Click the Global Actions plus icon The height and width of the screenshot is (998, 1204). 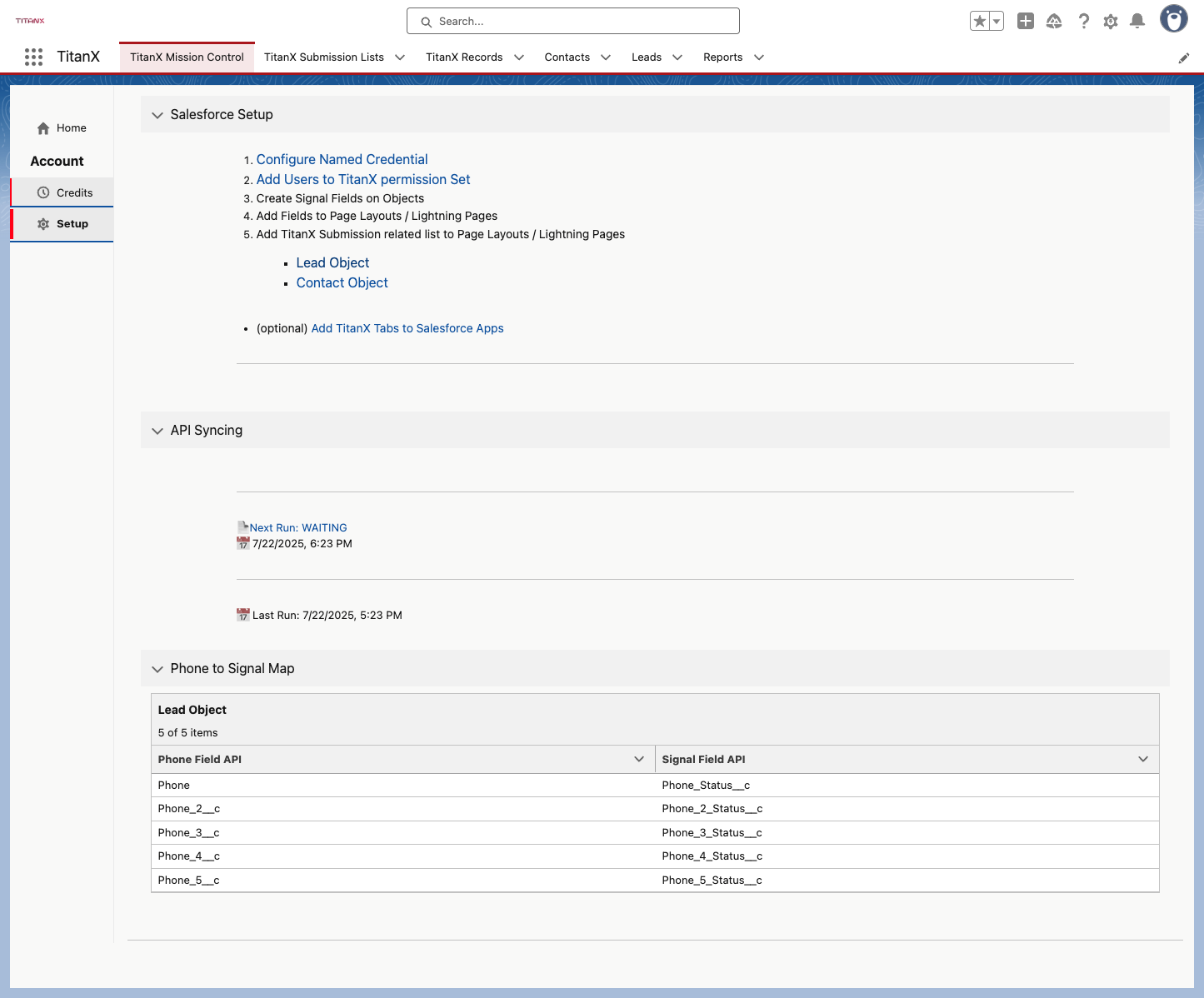click(x=1026, y=22)
